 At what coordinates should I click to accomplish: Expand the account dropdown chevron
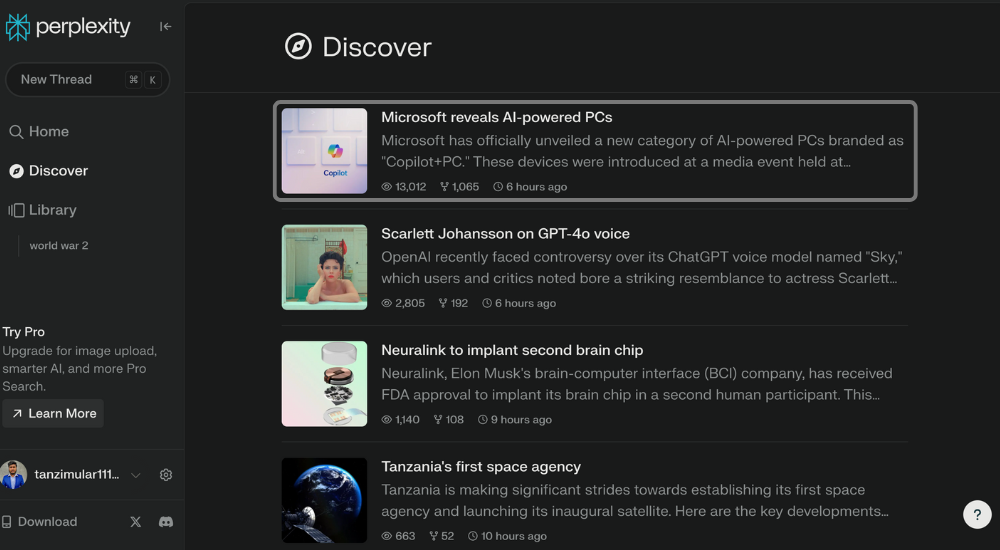(135, 475)
